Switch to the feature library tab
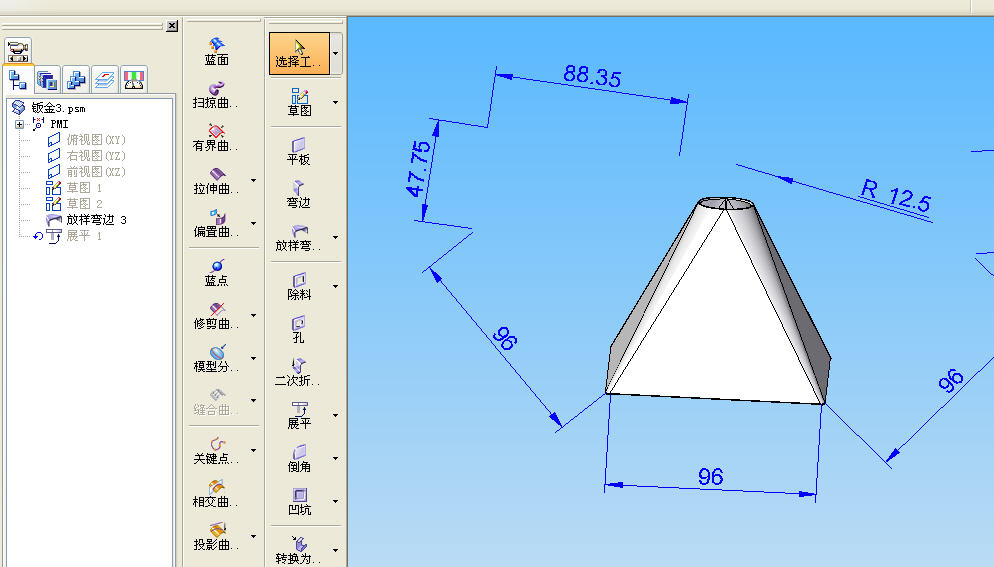The height and width of the screenshot is (567, 994). 47,80
